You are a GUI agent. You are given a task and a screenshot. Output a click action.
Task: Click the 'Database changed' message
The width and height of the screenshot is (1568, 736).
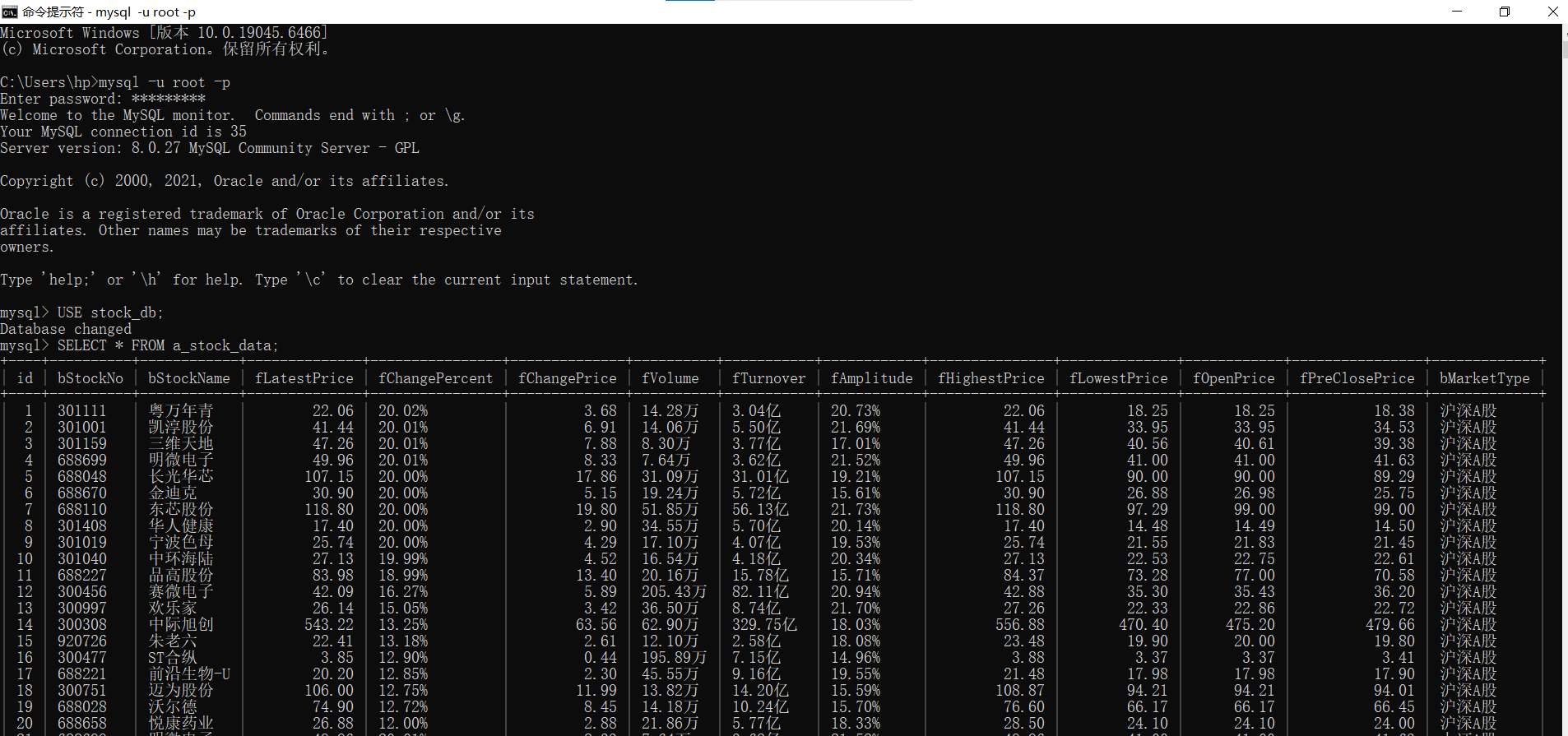tap(66, 329)
